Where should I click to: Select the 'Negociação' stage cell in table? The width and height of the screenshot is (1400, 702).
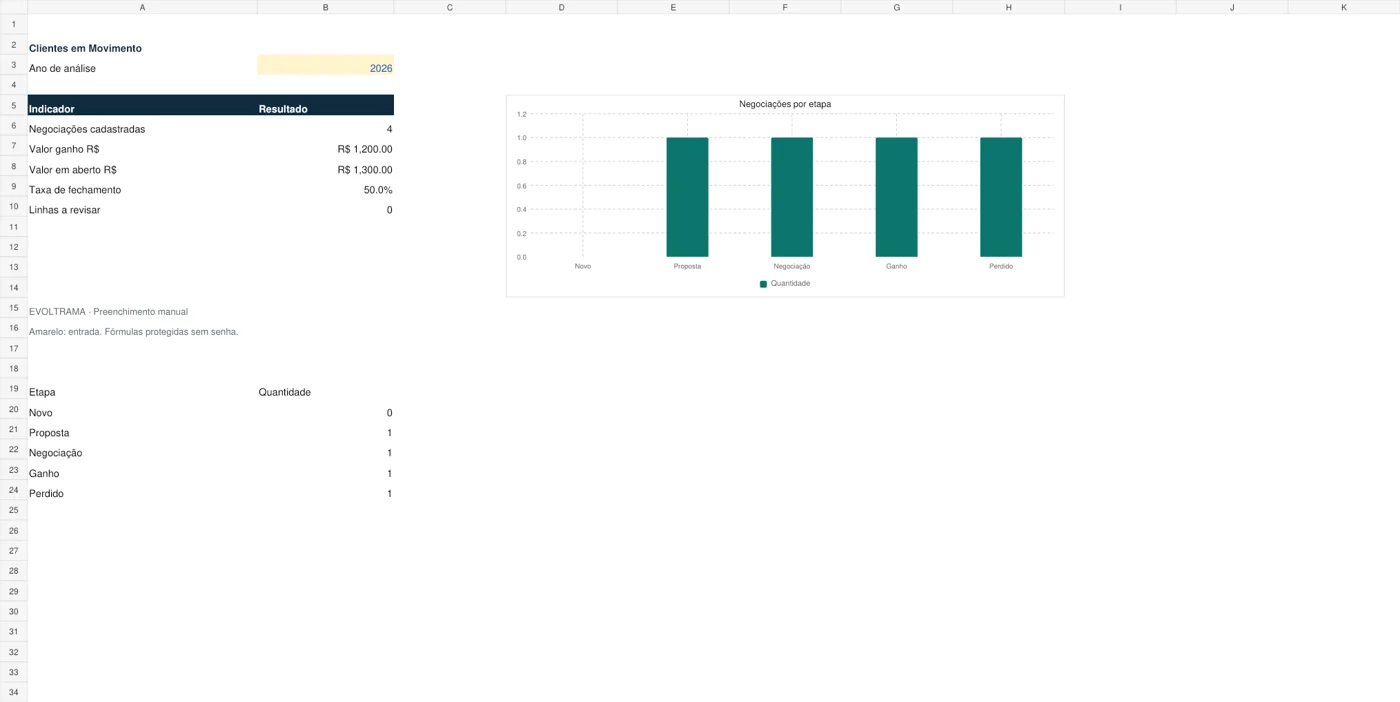click(x=142, y=450)
